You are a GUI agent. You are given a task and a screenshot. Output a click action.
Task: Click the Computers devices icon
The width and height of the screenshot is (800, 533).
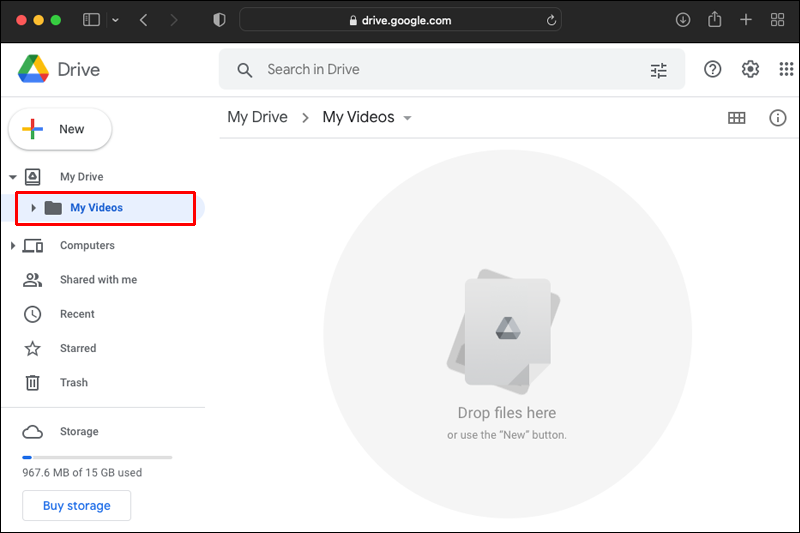(33, 246)
